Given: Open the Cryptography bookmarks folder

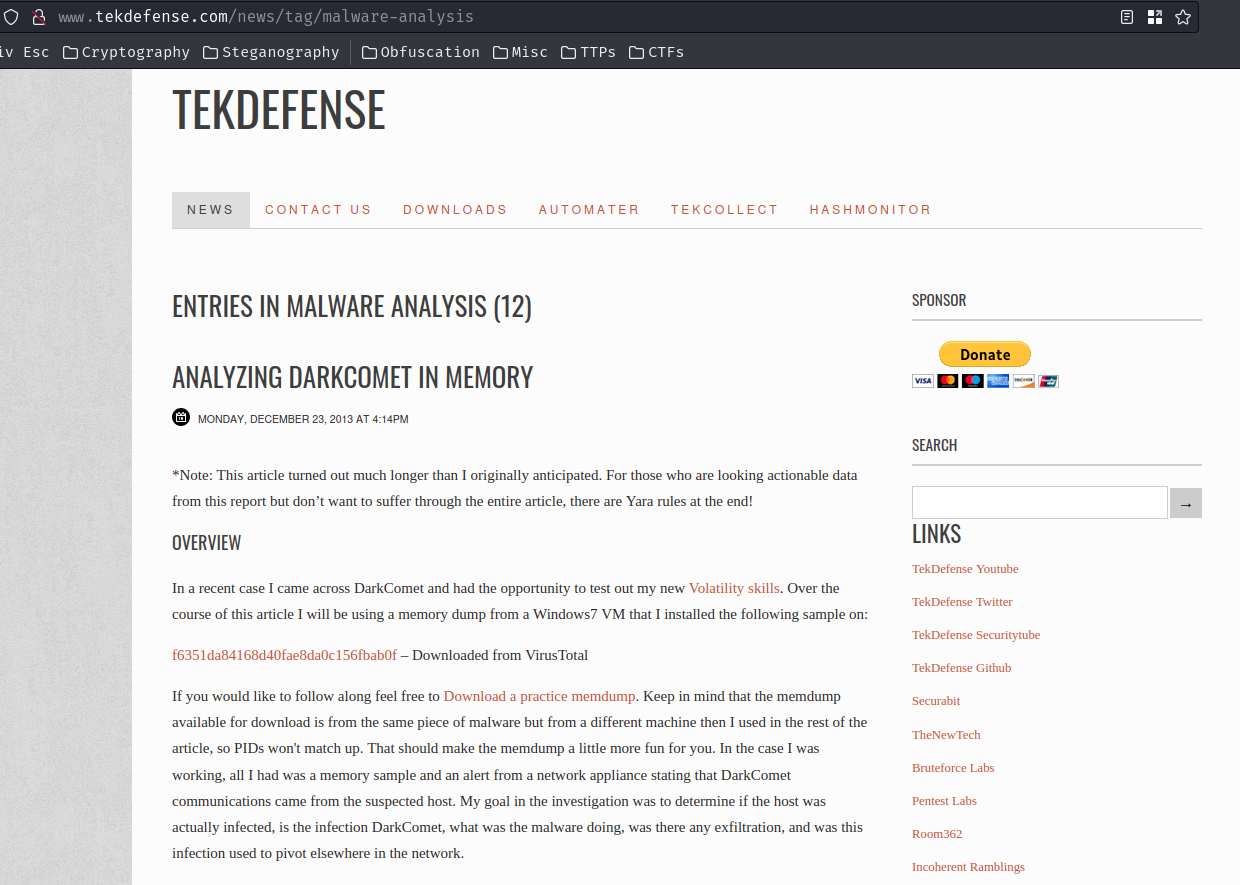Looking at the screenshot, I should (126, 52).
